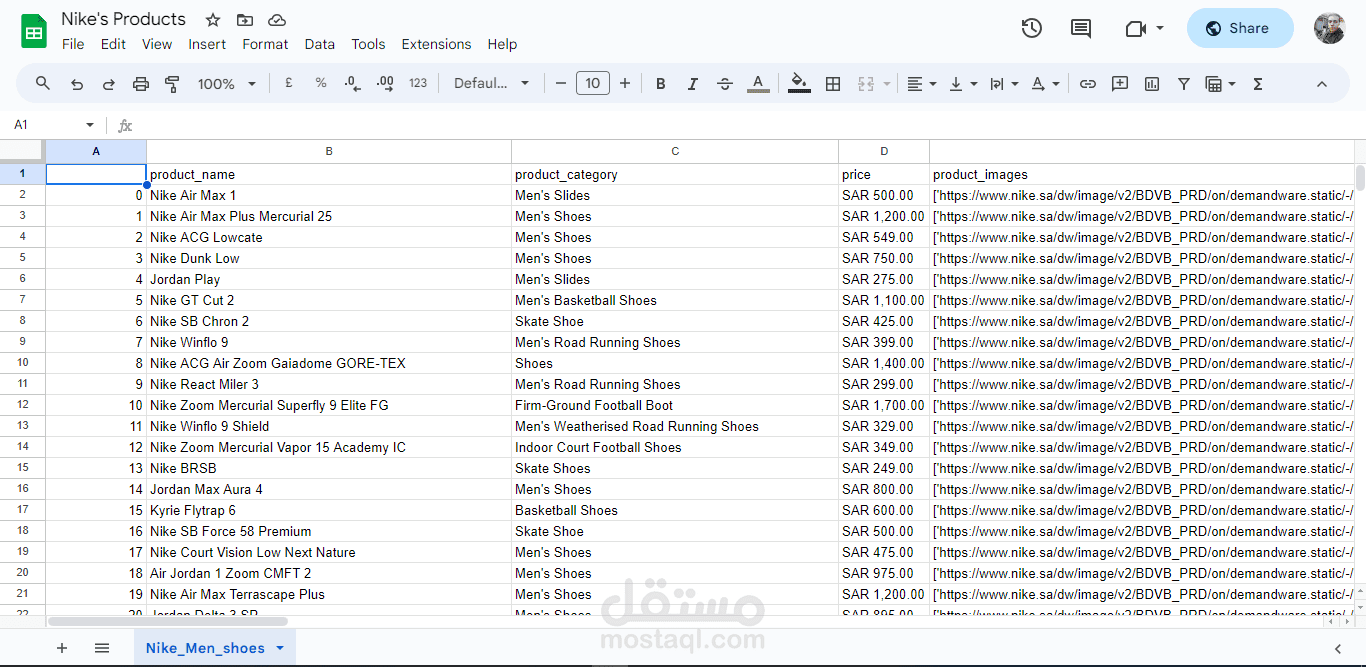Toggle bold formatting

tap(660, 84)
